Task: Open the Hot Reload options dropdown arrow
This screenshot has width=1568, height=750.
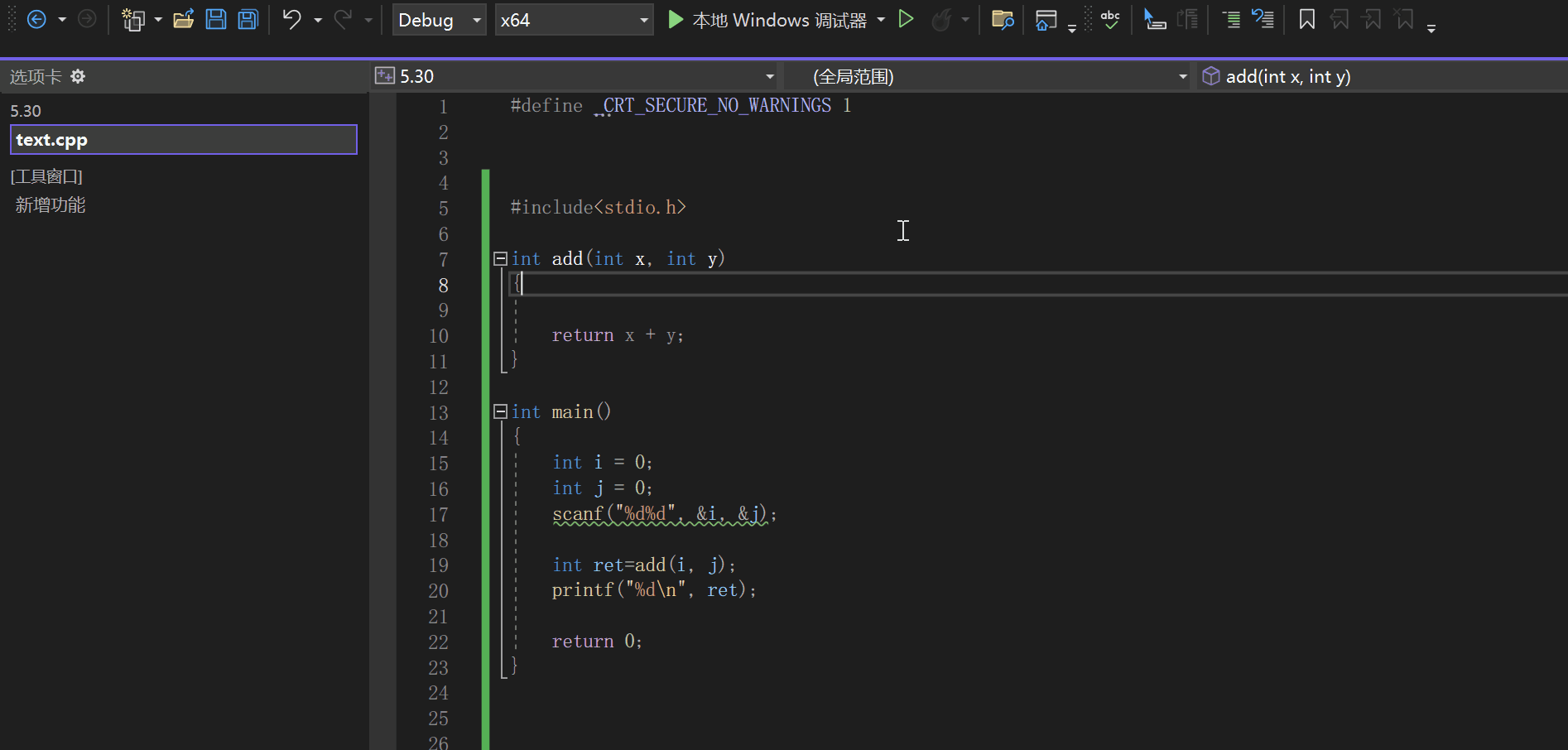Action: coord(965,20)
